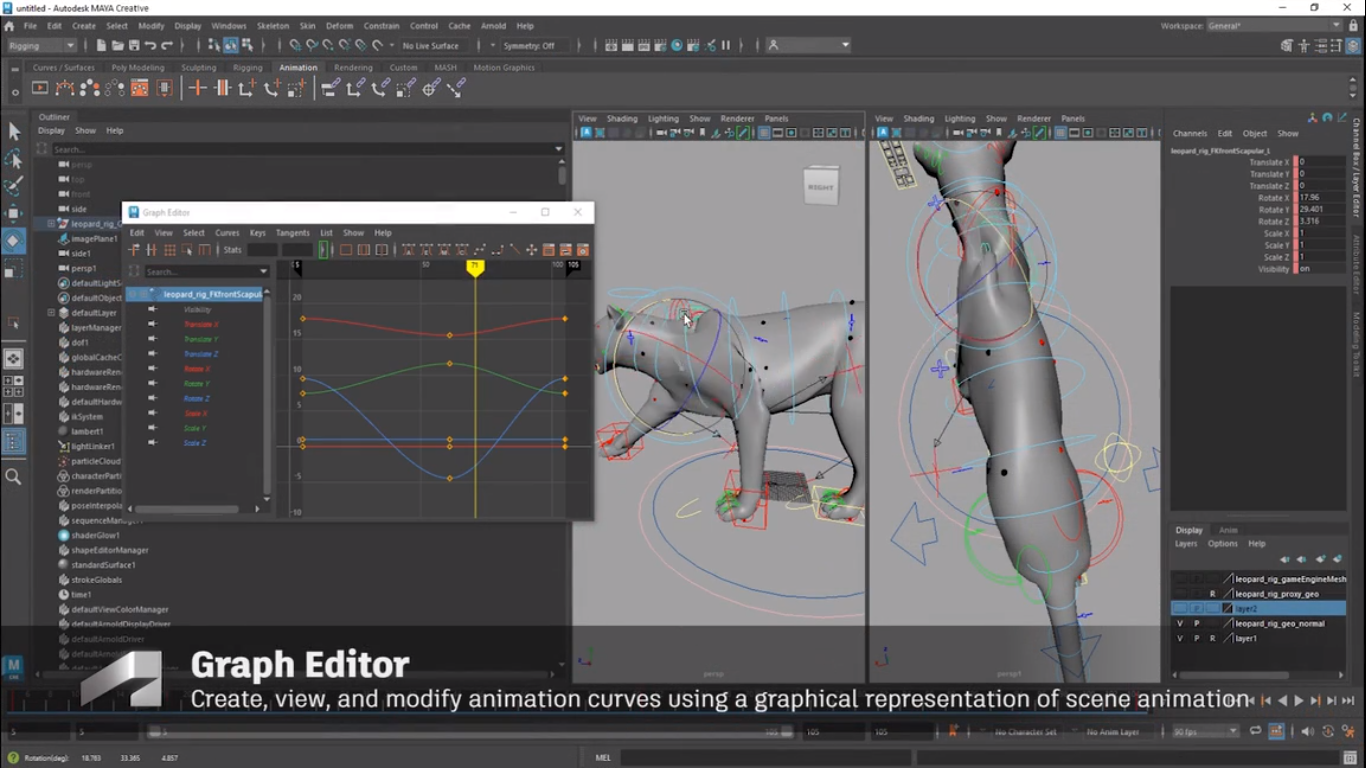Click the Parent Constraint shelf icon
The width and height of the screenshot is (1366, 768).
pyautogui.click(x=331, y=88)
